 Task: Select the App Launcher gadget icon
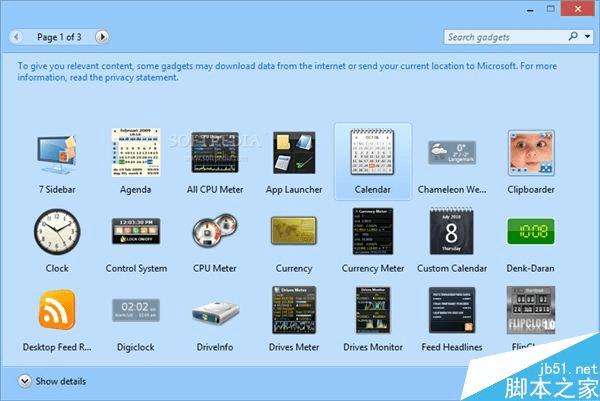pyautogui.click(x=294, y=152)
